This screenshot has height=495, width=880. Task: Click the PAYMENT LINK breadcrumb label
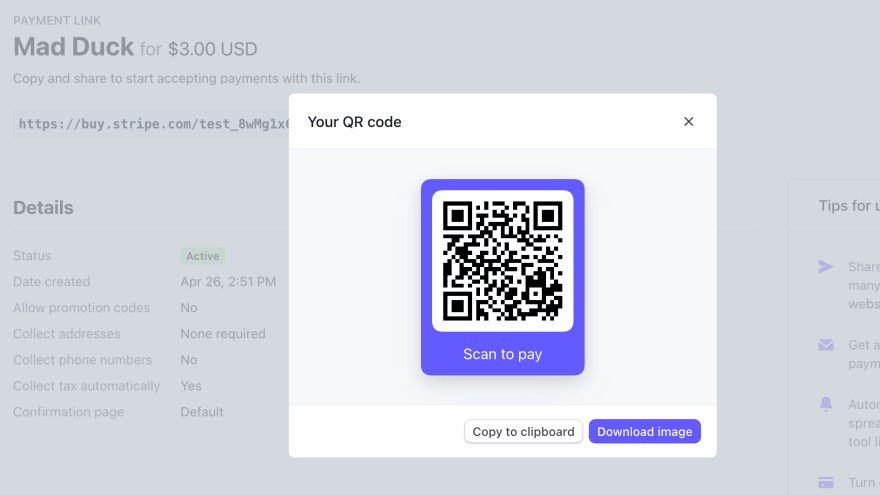57,21
